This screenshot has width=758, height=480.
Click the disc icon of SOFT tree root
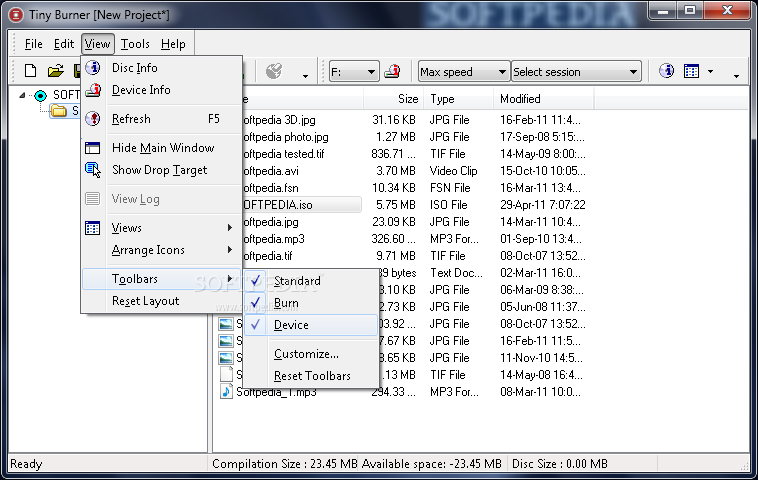(x=41, y=95)
